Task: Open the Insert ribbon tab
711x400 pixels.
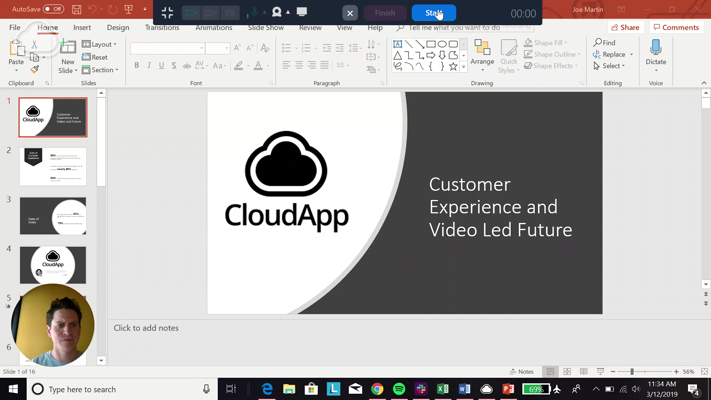Action: click(x=82, y=28)
